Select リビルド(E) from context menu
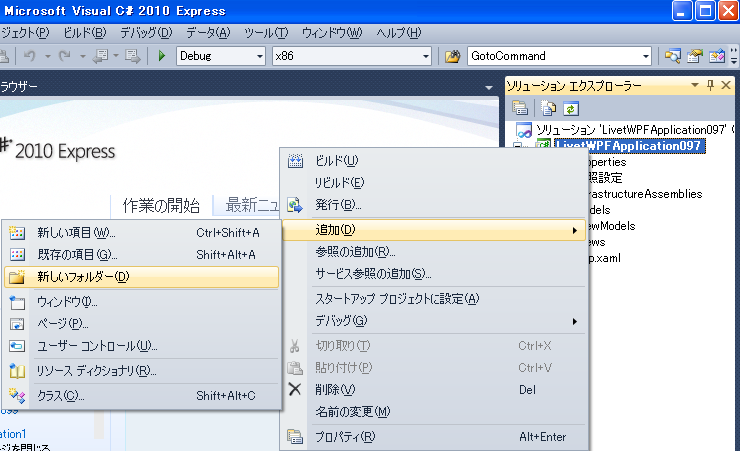Image resolution: width=740 pixels, height=451 pixels. pyautogui.click(x=434, y=183)
